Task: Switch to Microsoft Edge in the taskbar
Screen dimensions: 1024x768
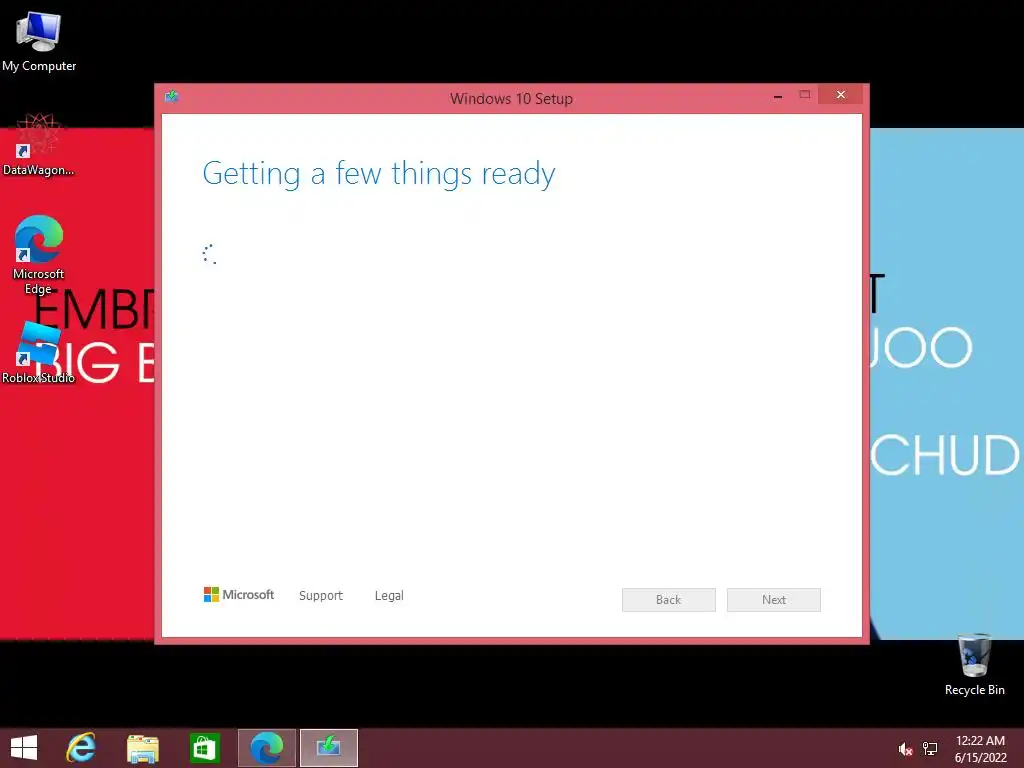Action: (x=266, y=748)
